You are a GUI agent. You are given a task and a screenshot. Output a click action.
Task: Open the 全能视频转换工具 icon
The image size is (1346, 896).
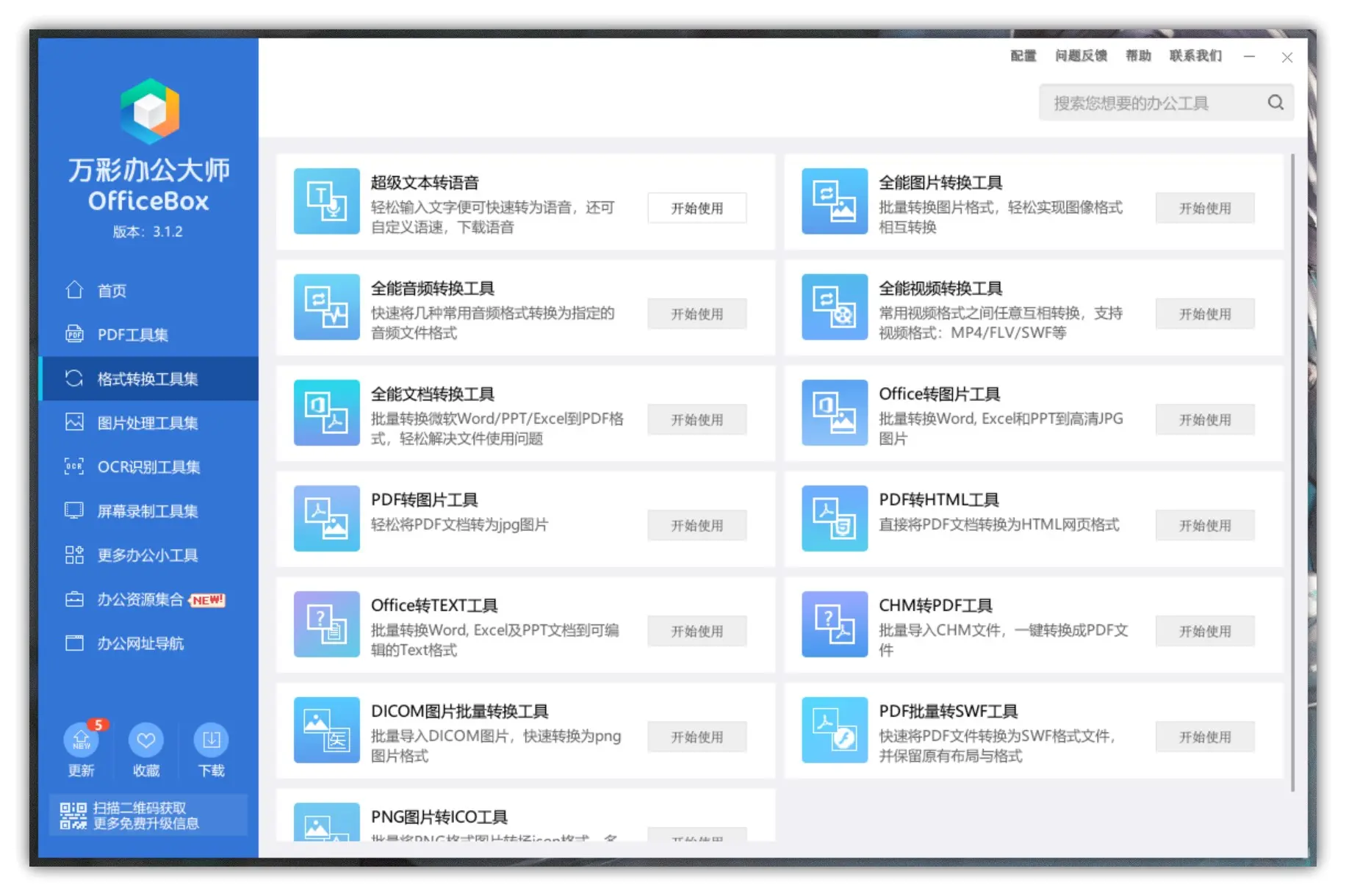tap(835, 307)
